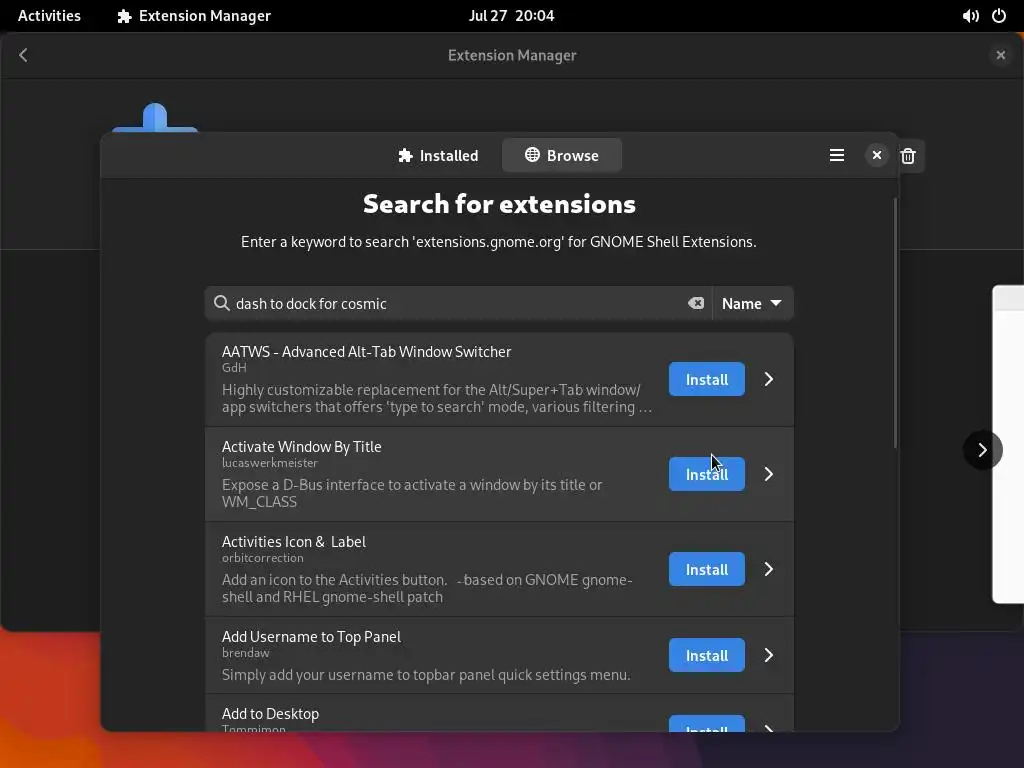The width and height of the screenshot is (1024, 768).
Task: Click the 'Add to Desktop' extension title
Action: (270, 714)
